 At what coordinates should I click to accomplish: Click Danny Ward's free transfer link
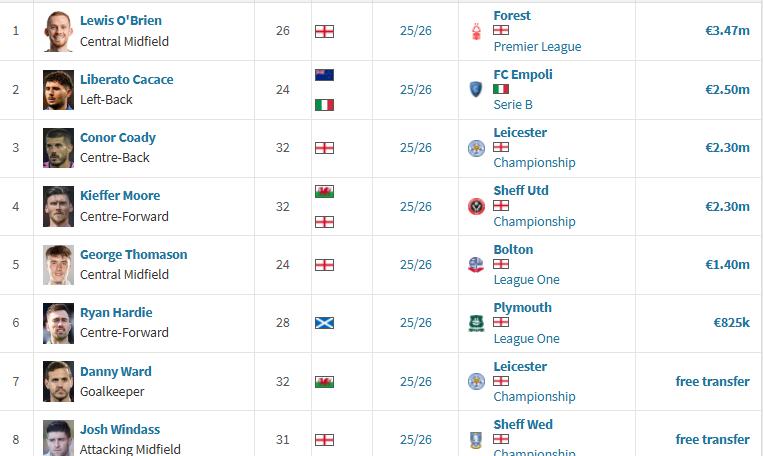712,382
